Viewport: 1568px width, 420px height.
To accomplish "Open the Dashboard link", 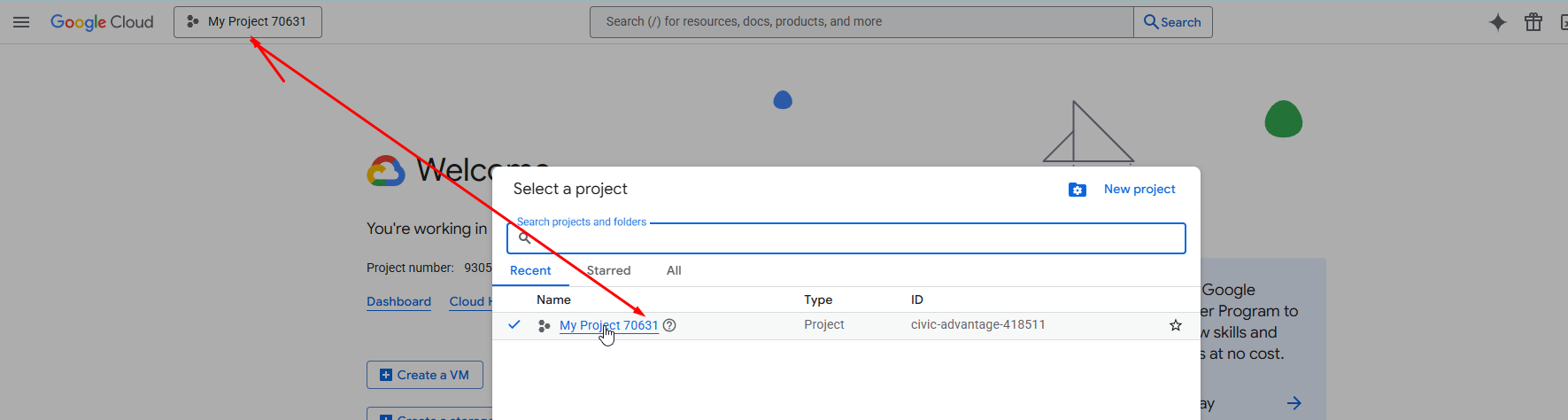I will tap(398, 301).
